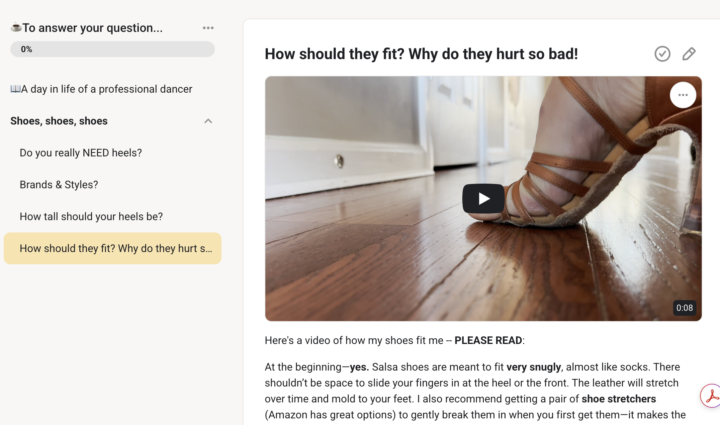Open lesson Do you really NEED heels?

point(81,153)
